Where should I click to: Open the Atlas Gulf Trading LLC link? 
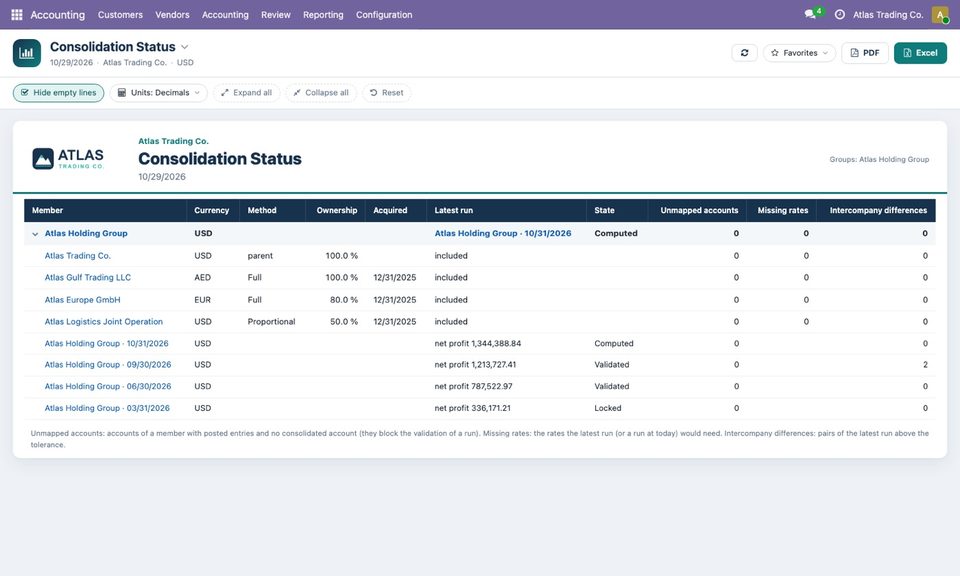click(x=88, y=277)
